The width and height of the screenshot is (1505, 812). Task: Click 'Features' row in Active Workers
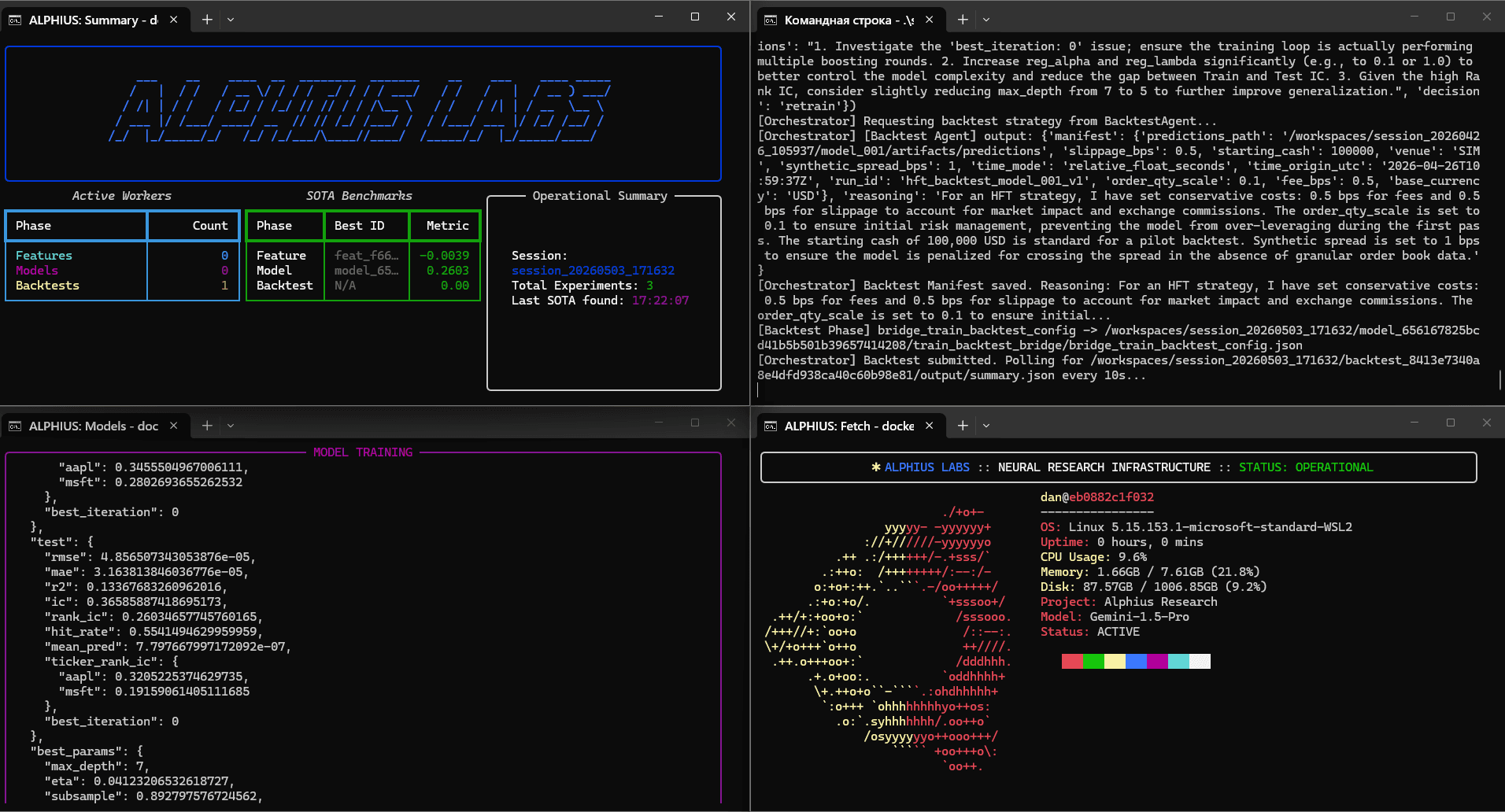coord(122,256)
